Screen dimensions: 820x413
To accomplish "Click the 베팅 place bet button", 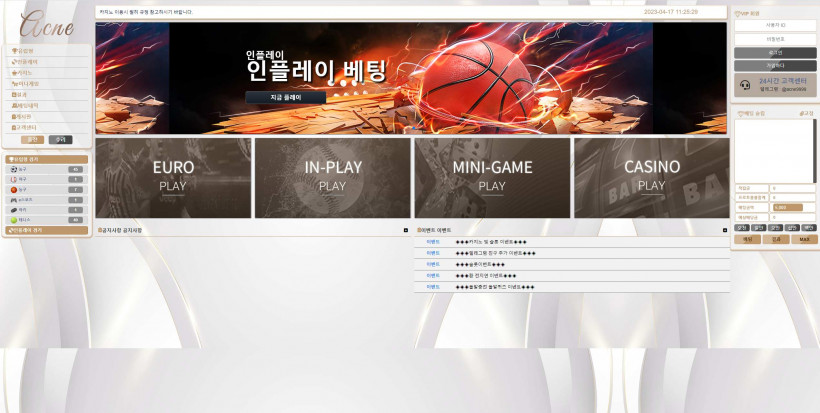I will [747, 239].
